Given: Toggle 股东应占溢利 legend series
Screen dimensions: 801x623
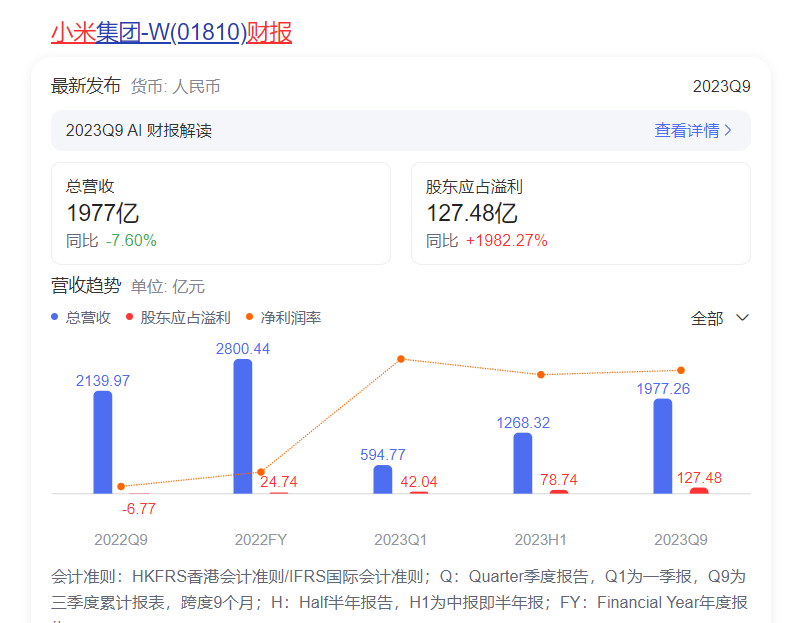Looking at the screenshot, I should [x=178, y=318].
